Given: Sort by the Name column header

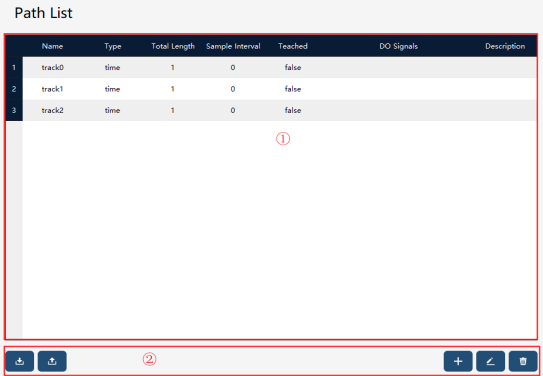Looking at the screenshot, I should tap(52, 46).
